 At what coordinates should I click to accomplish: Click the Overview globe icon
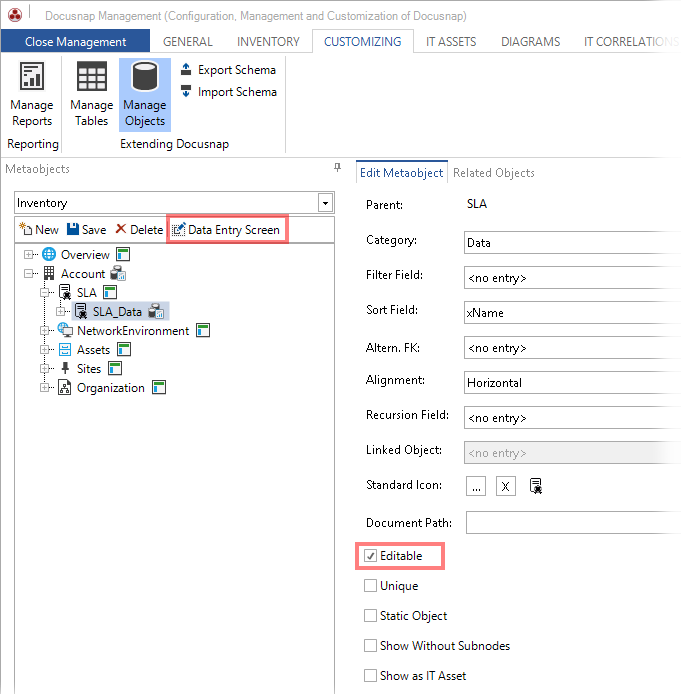tap(49, 254)
